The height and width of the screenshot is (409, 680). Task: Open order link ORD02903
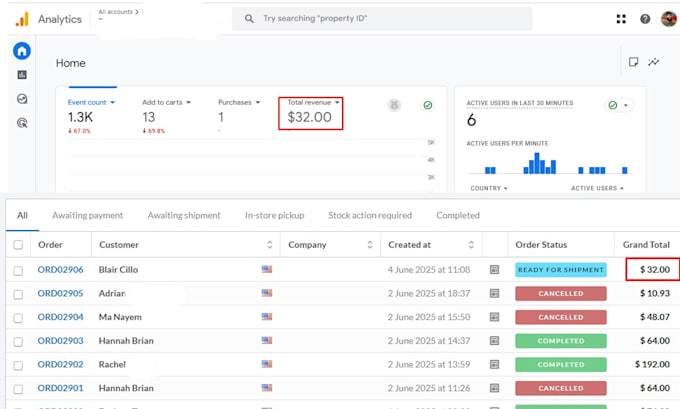tap(60, 340)
